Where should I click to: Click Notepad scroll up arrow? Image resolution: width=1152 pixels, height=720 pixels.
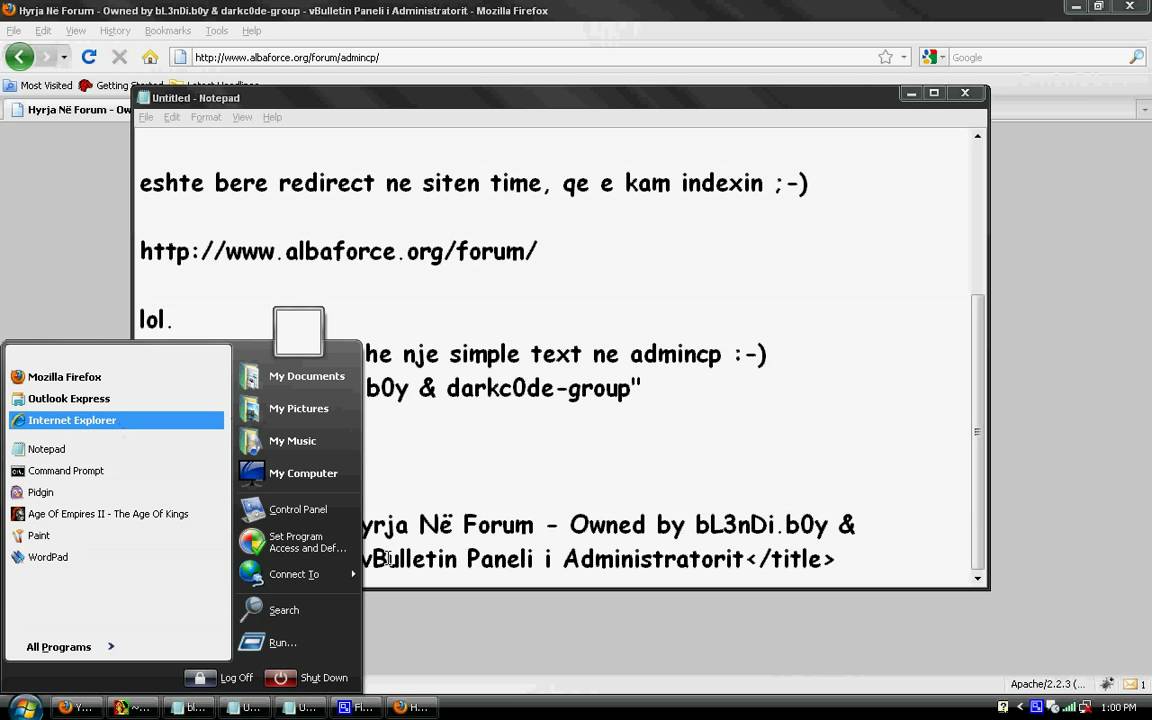coord(977,136)
